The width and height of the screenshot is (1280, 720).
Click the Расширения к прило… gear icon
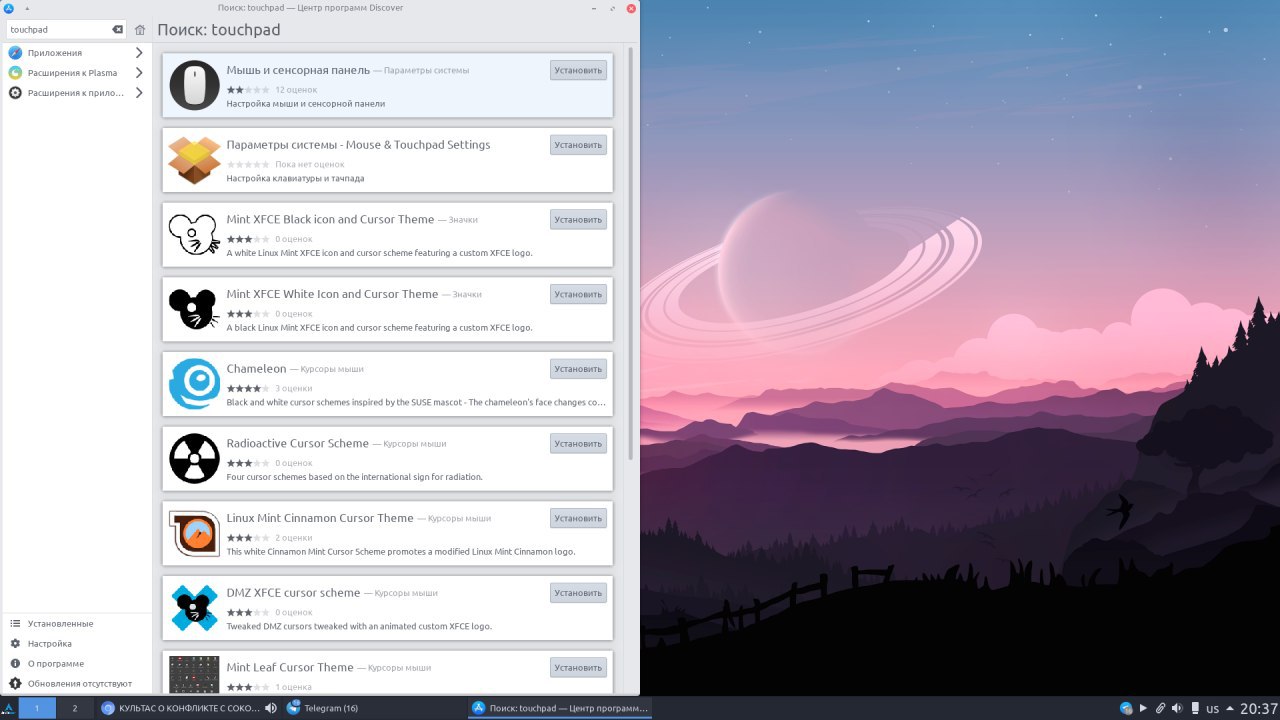pos(15,93)
